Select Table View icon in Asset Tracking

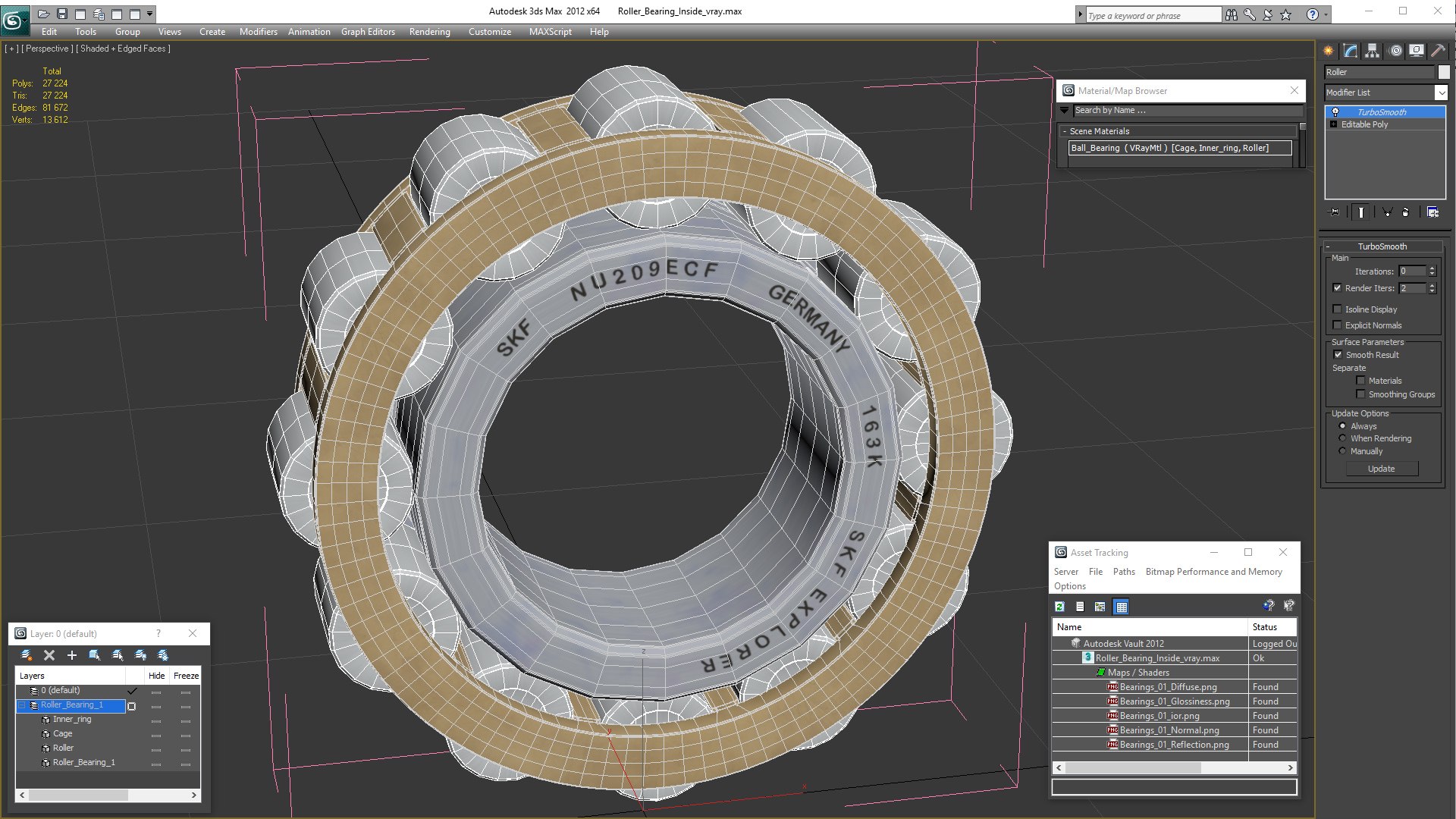[1122, 607]
